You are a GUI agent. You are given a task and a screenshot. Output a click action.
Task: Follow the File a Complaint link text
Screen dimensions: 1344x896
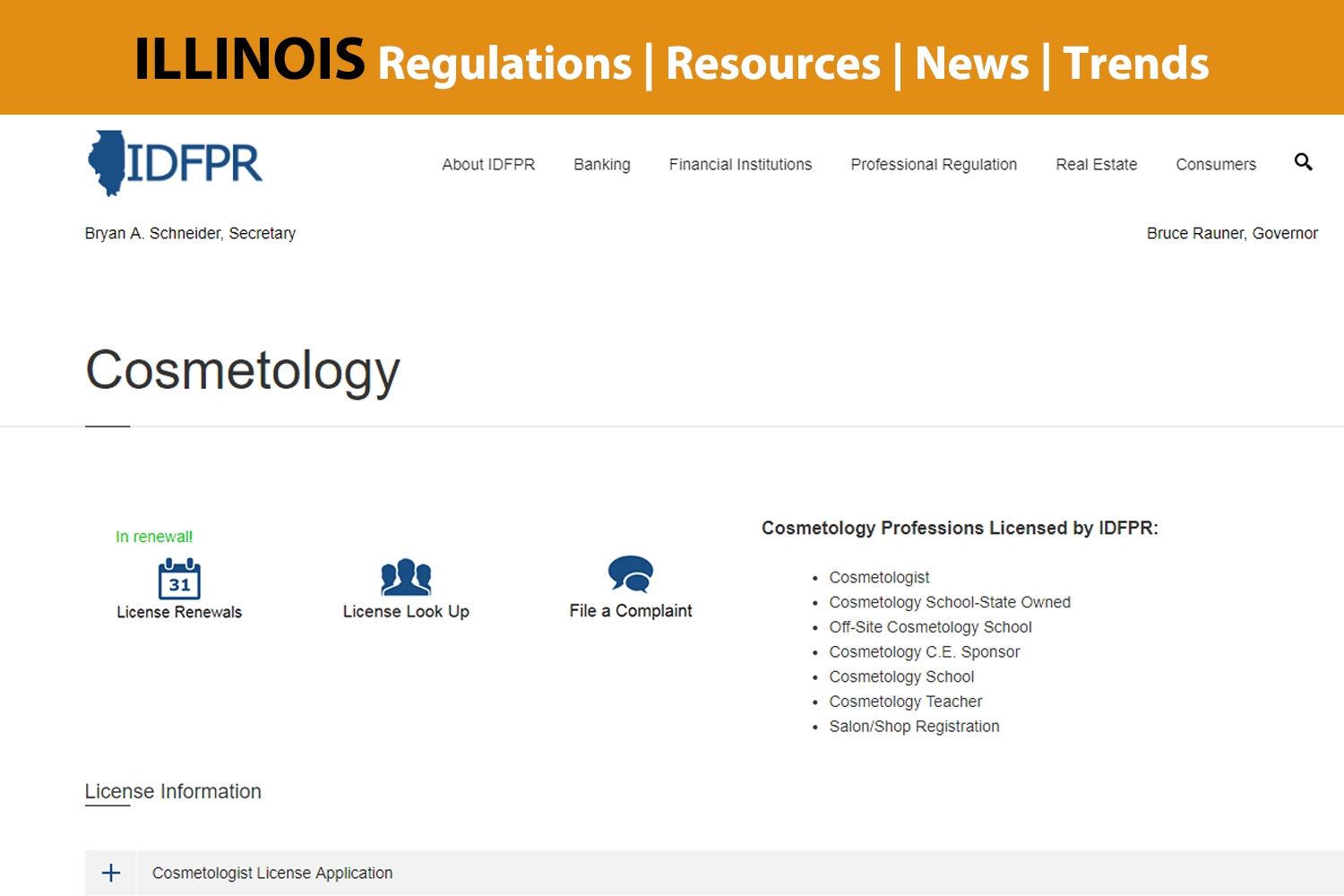tap(631, 610)
